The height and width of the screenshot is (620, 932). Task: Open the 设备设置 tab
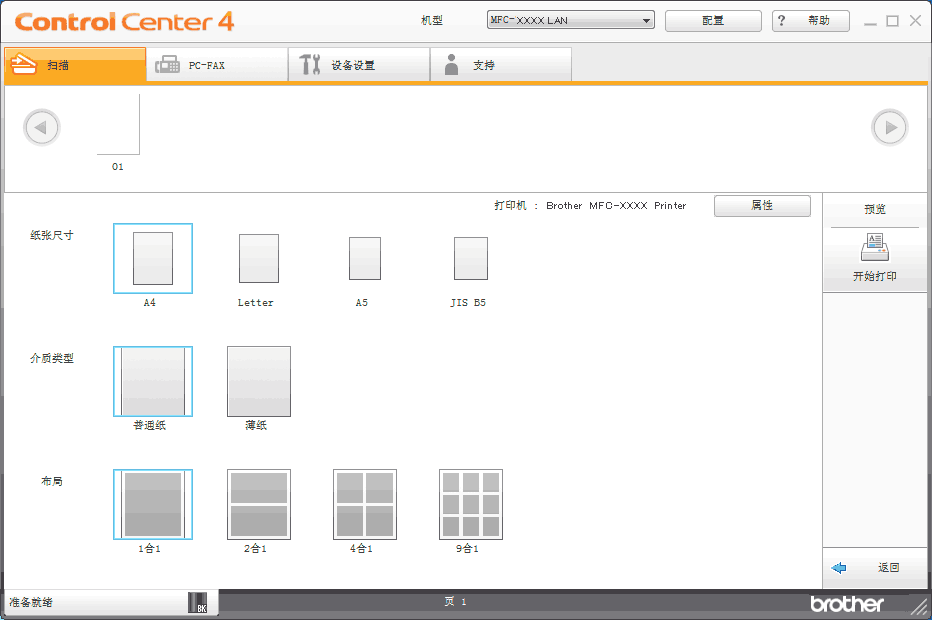359,65
